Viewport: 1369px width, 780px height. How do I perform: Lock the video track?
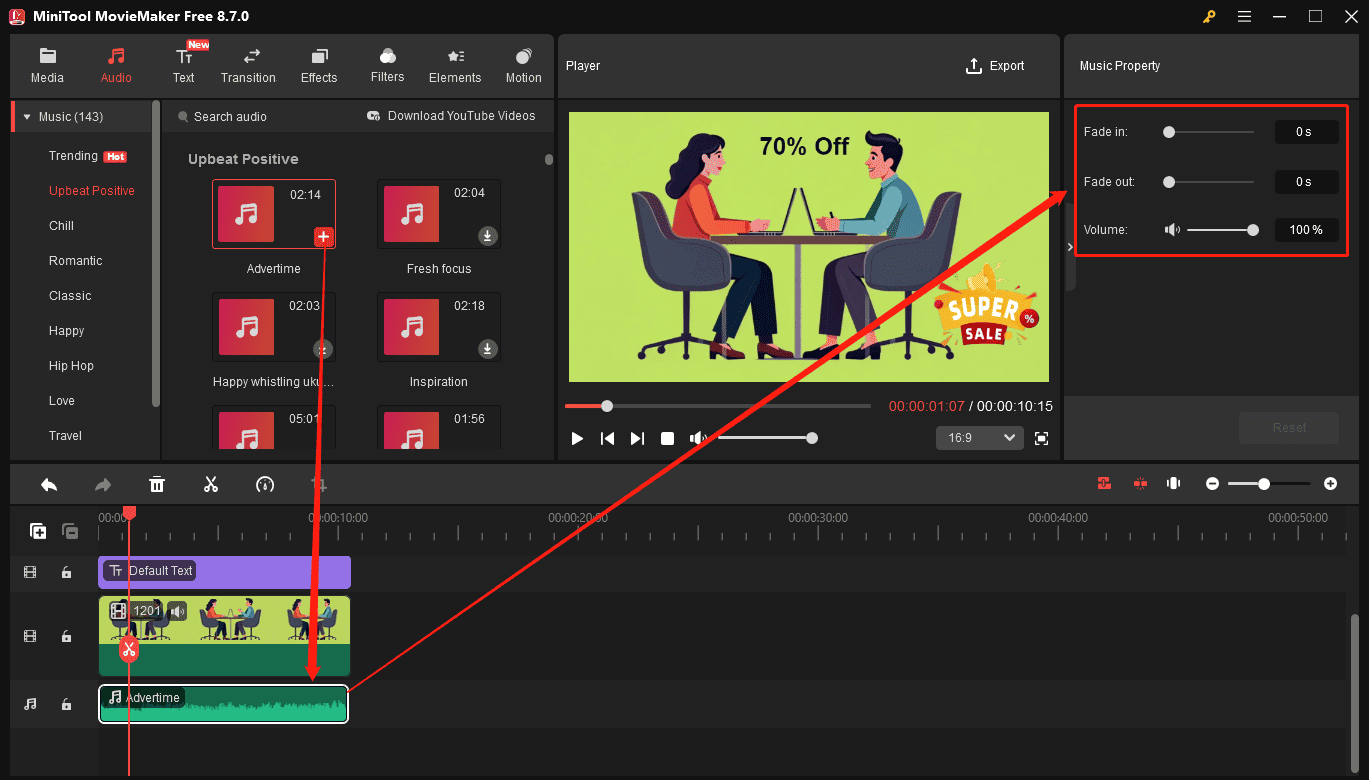click(x=66, y=636)
